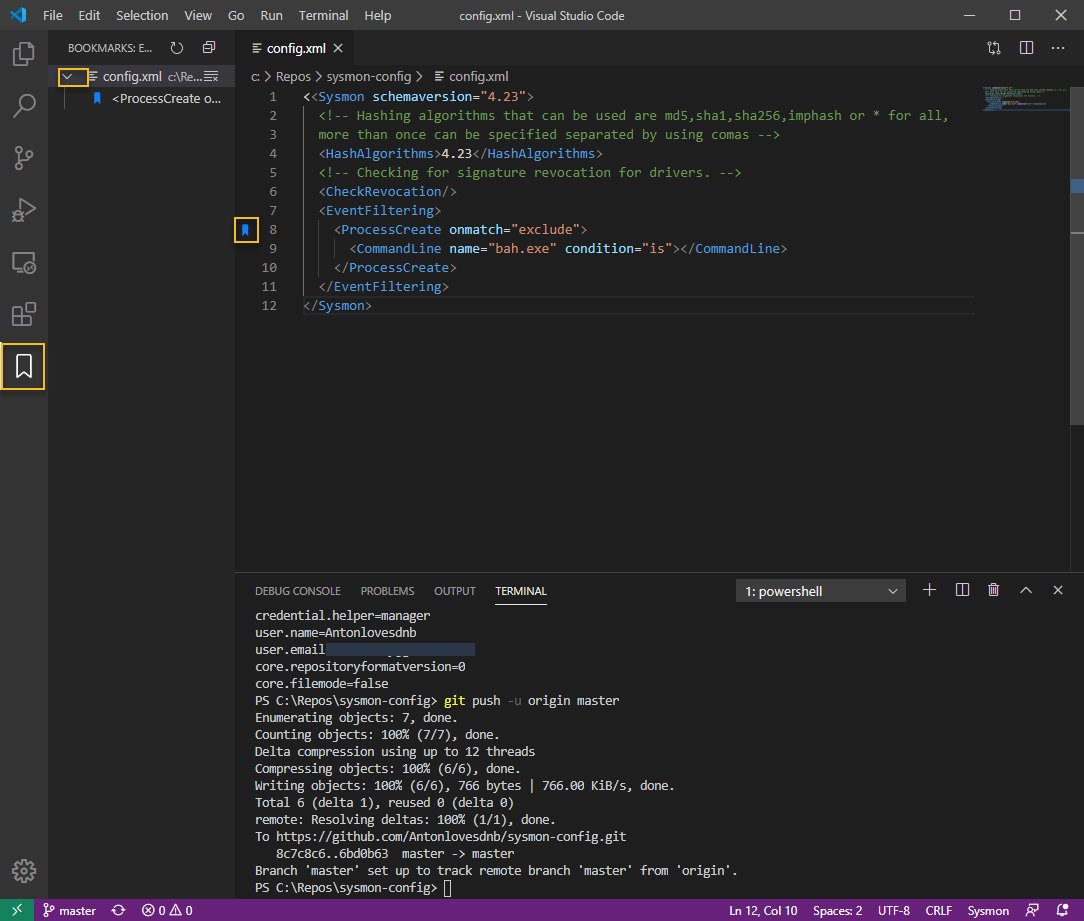Open the editor More Actions ellipsis menu
Image resolution: width=1084 pixels, height=921 pixels.
click(x=1058, y=47)
